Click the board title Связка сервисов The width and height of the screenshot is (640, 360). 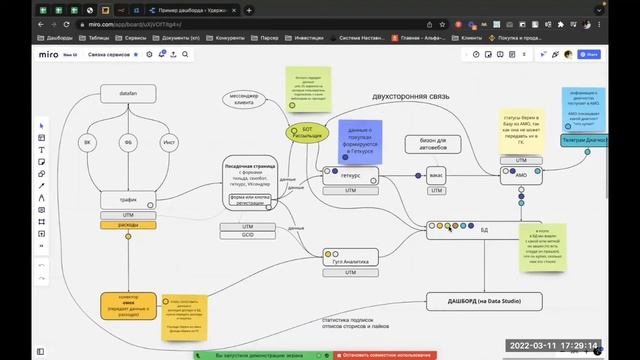(109, 54)
